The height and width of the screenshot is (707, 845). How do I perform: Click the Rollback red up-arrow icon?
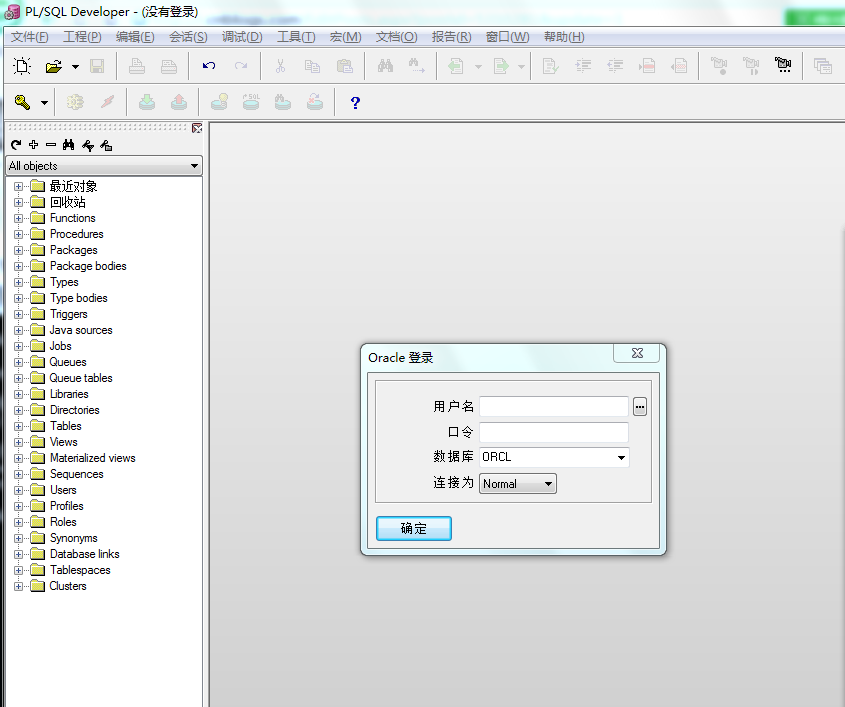179,102
